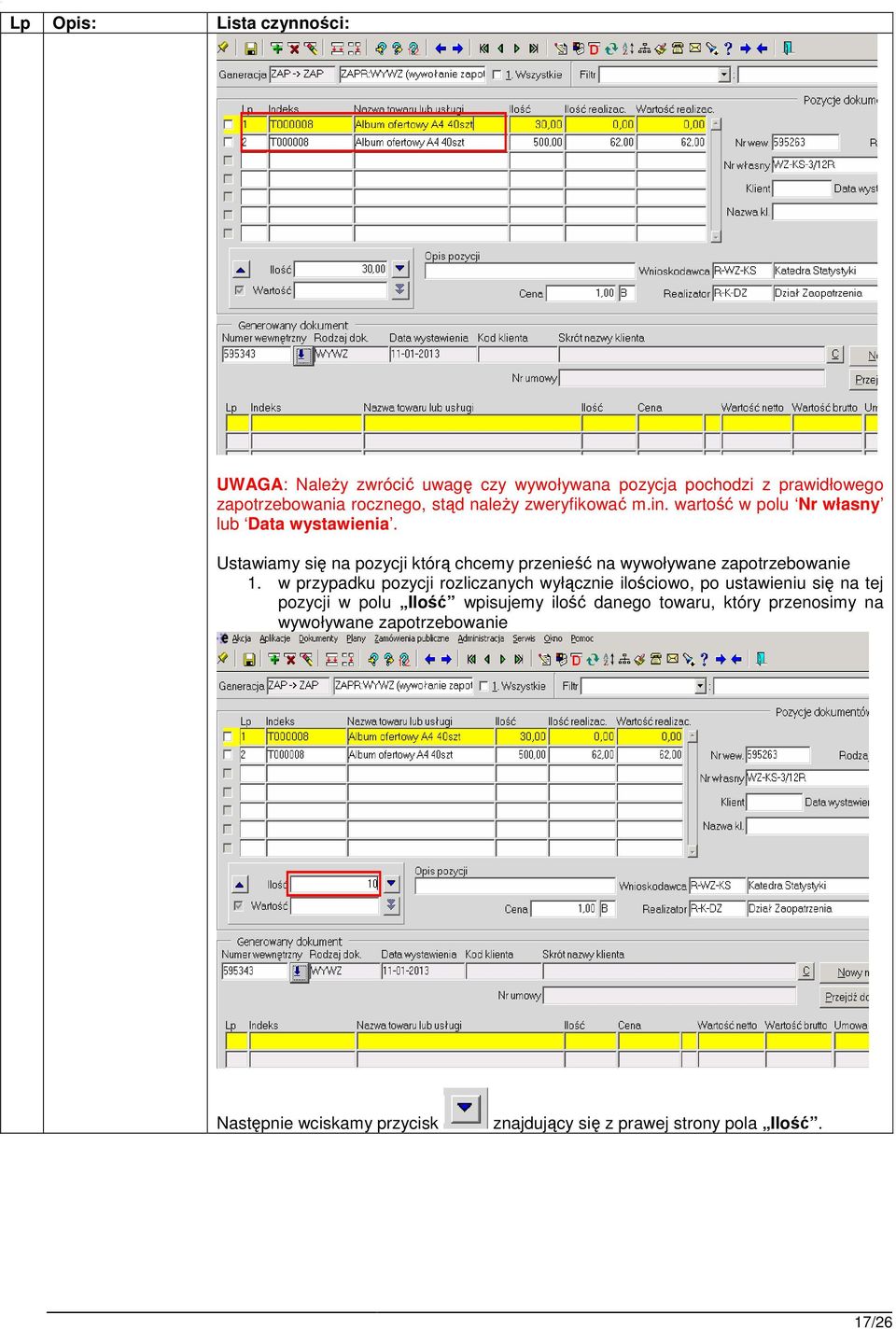This screenshot has width=896, height=1329.
Task: Click the 'Nowy n' button in lower screenshot
Action: pyautogui.click(x=845, y=972)
